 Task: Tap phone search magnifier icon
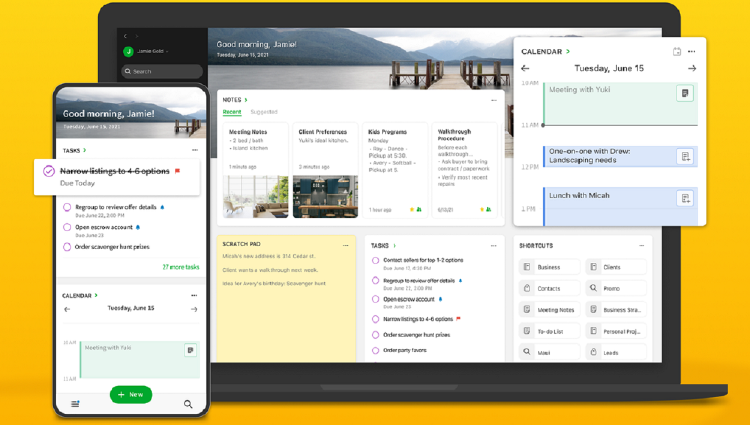click(188, 404)
